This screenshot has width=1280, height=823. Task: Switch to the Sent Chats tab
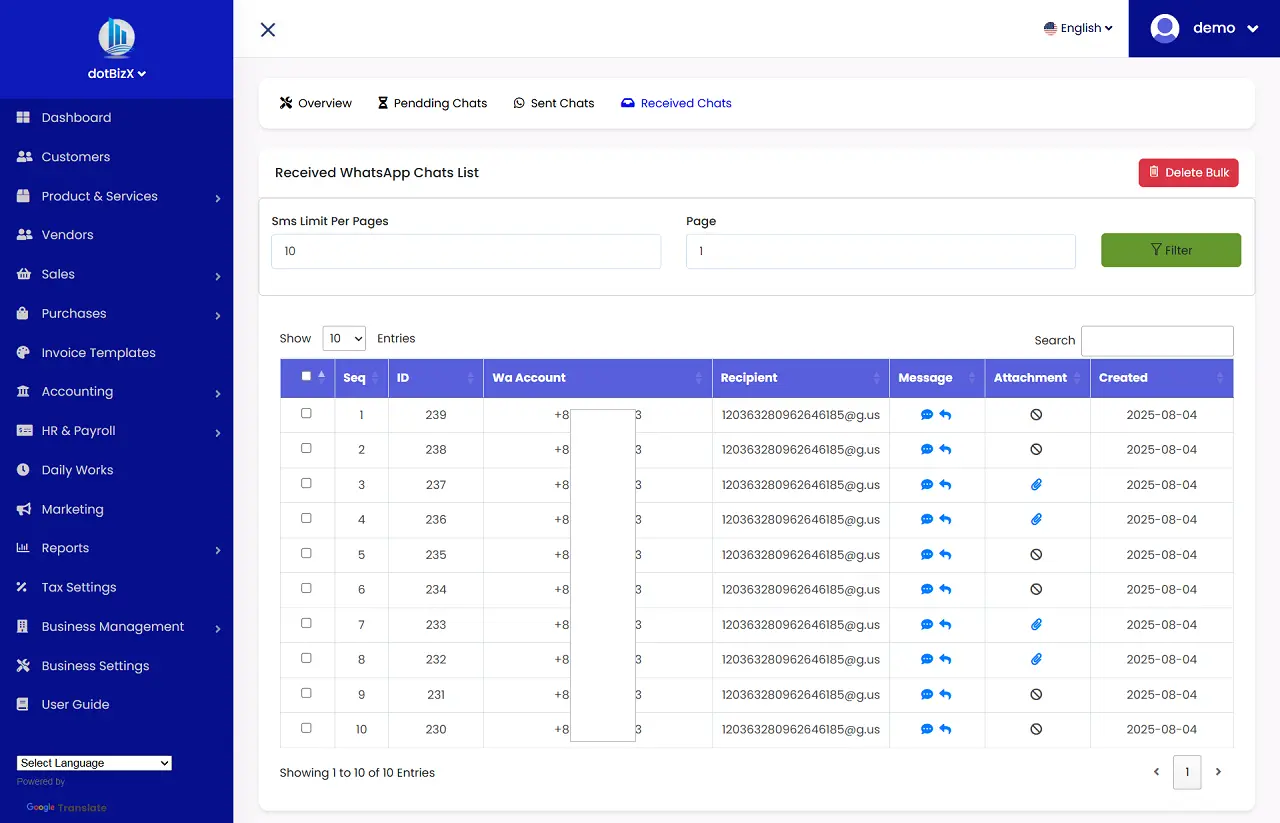(x=553, y=103)
